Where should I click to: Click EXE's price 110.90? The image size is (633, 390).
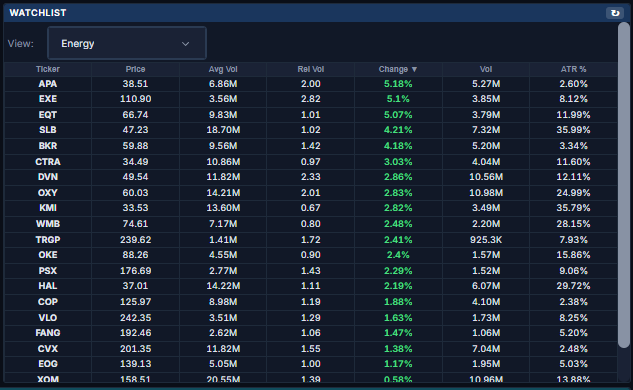(x=135, y=99)
